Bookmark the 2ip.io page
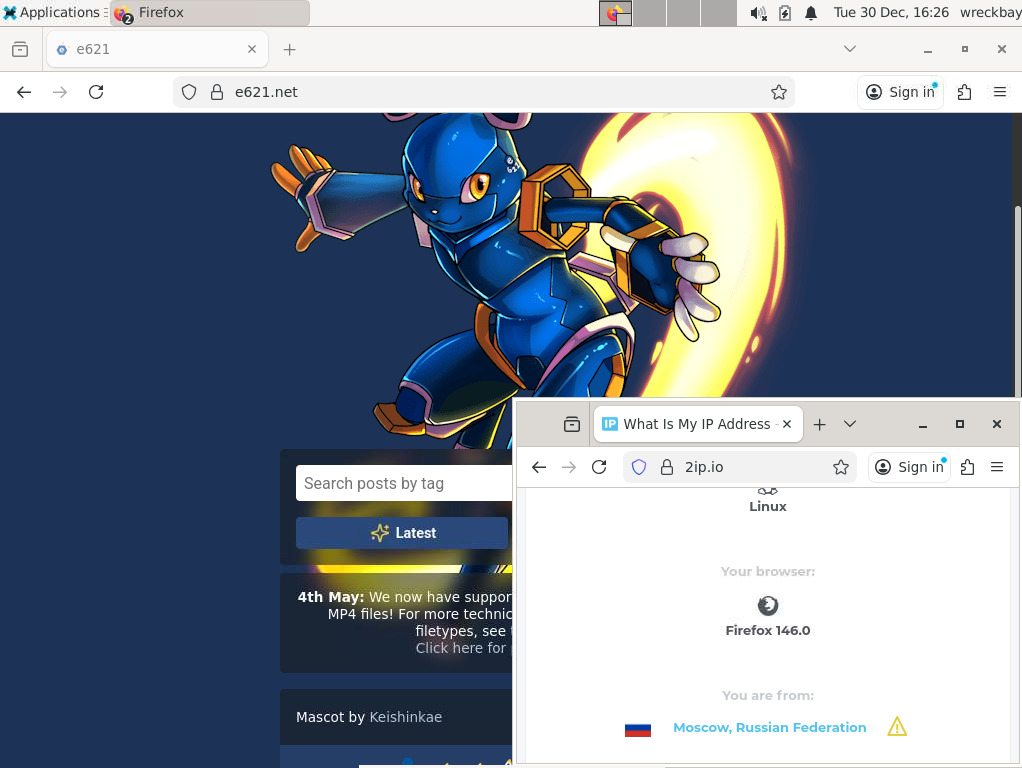The image size is (1022, 768). 841,467
